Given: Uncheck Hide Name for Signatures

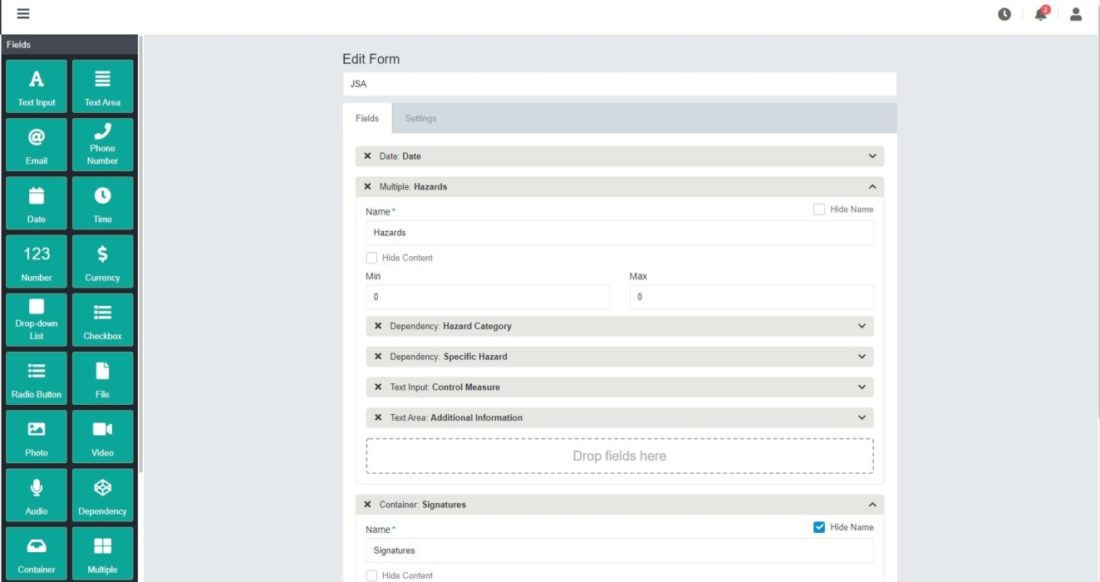Looking at the screenshot, I should point(819,527).
